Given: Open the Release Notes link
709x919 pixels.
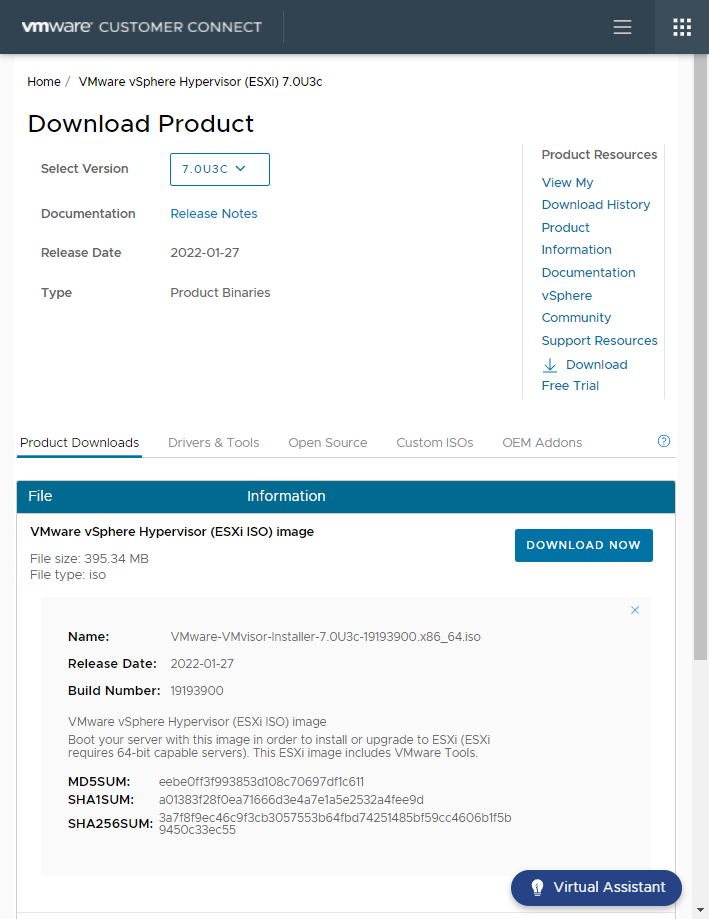Looking at the screenshot, I should [x=214, y=213].
